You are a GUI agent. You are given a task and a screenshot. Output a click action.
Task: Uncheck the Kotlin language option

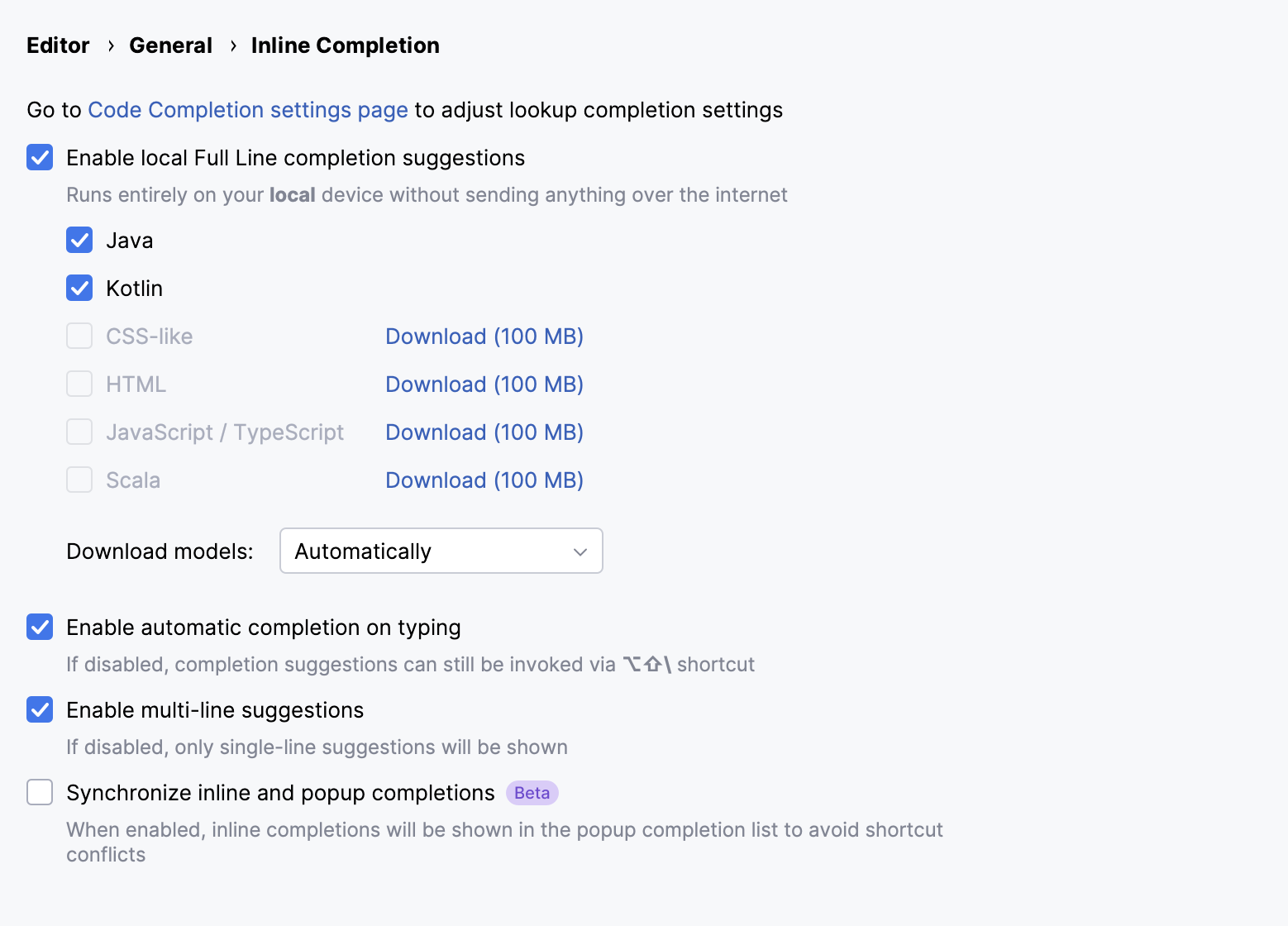tap(79, 288)
